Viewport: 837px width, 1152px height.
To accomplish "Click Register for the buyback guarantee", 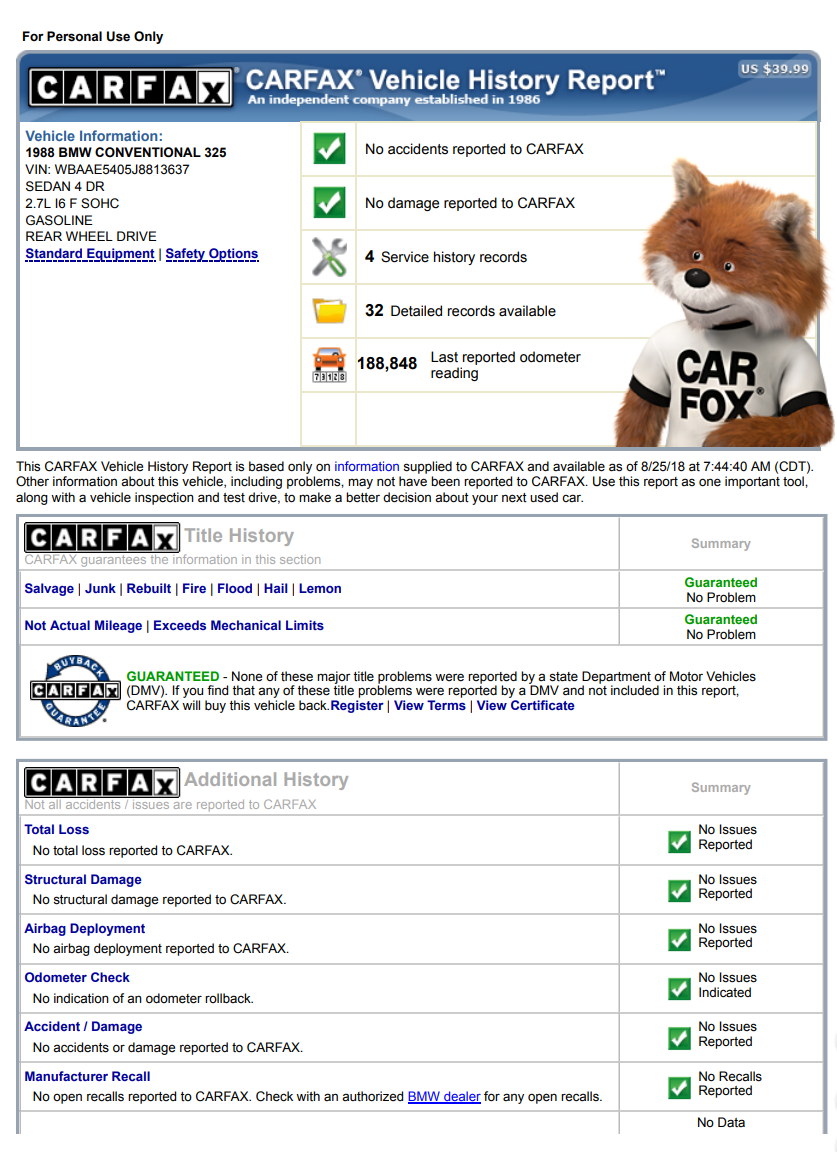I will 356,705.
